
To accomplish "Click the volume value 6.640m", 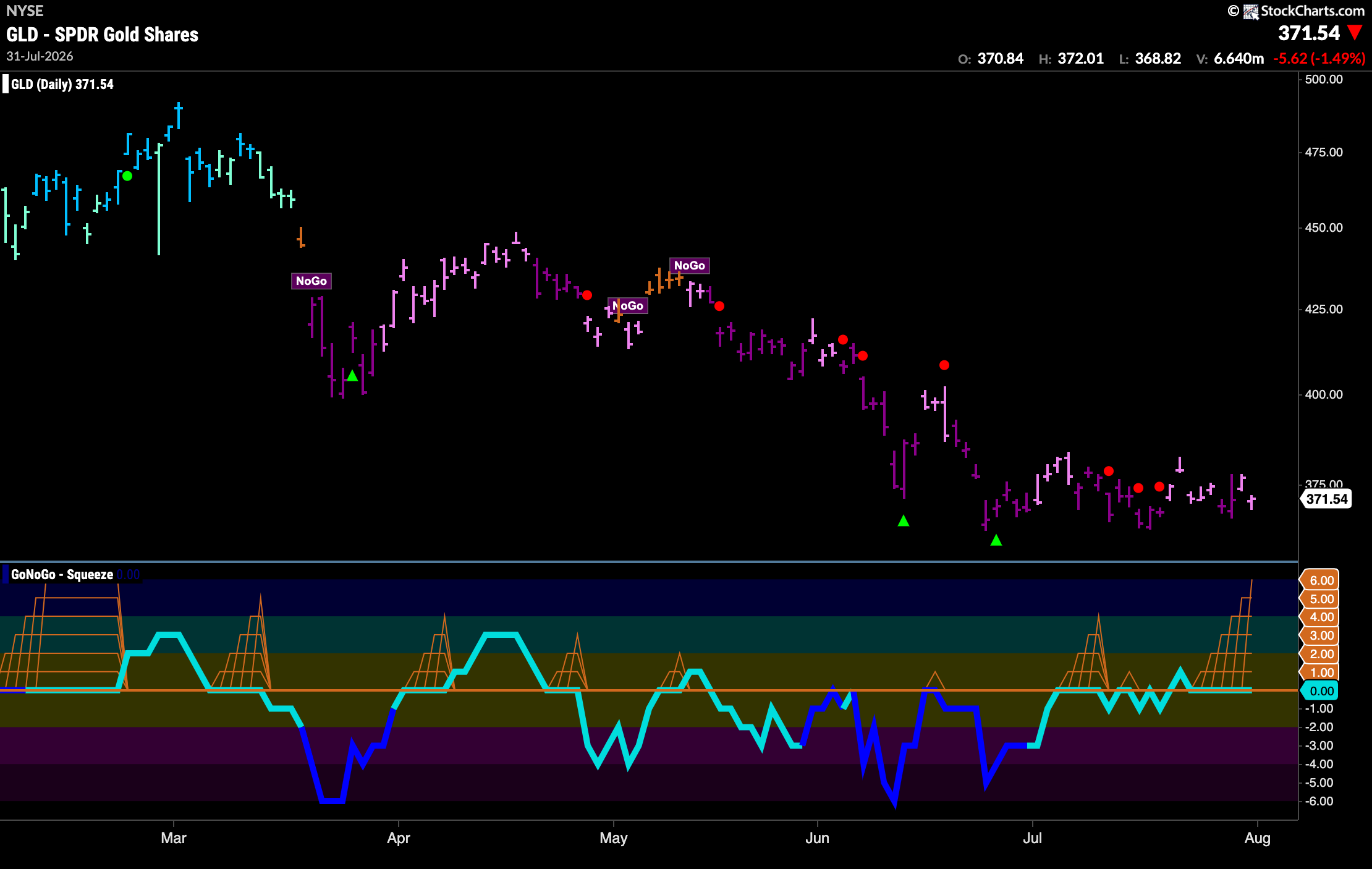I will tap(1239, 59).
